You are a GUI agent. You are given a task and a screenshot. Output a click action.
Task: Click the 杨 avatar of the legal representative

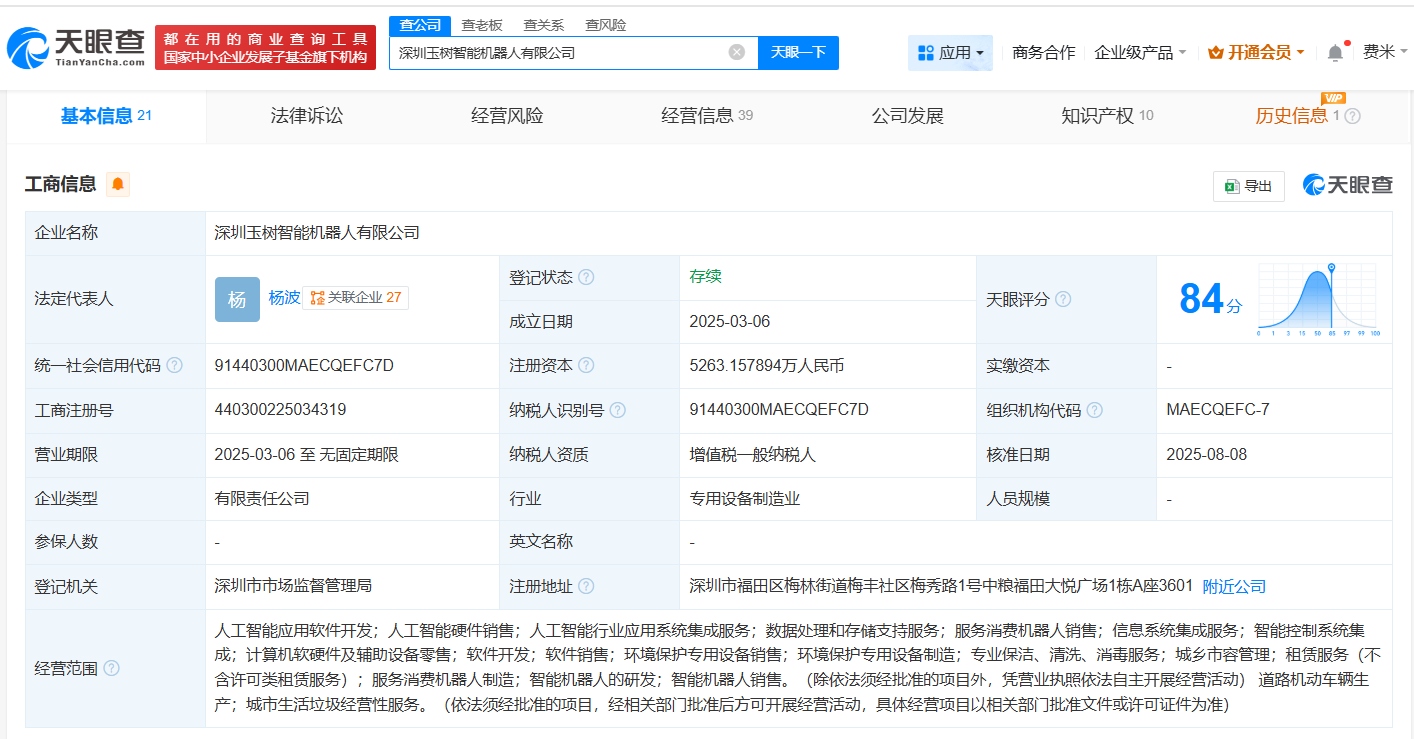[x=236, y=299]
